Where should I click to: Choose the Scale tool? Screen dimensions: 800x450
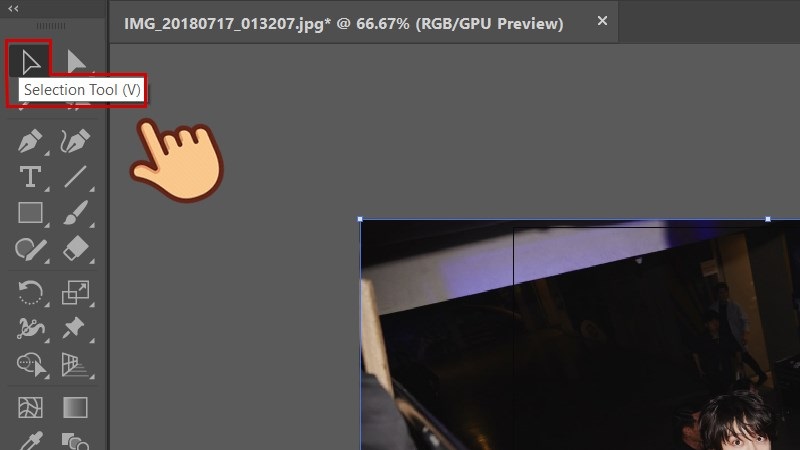point(76,292)
